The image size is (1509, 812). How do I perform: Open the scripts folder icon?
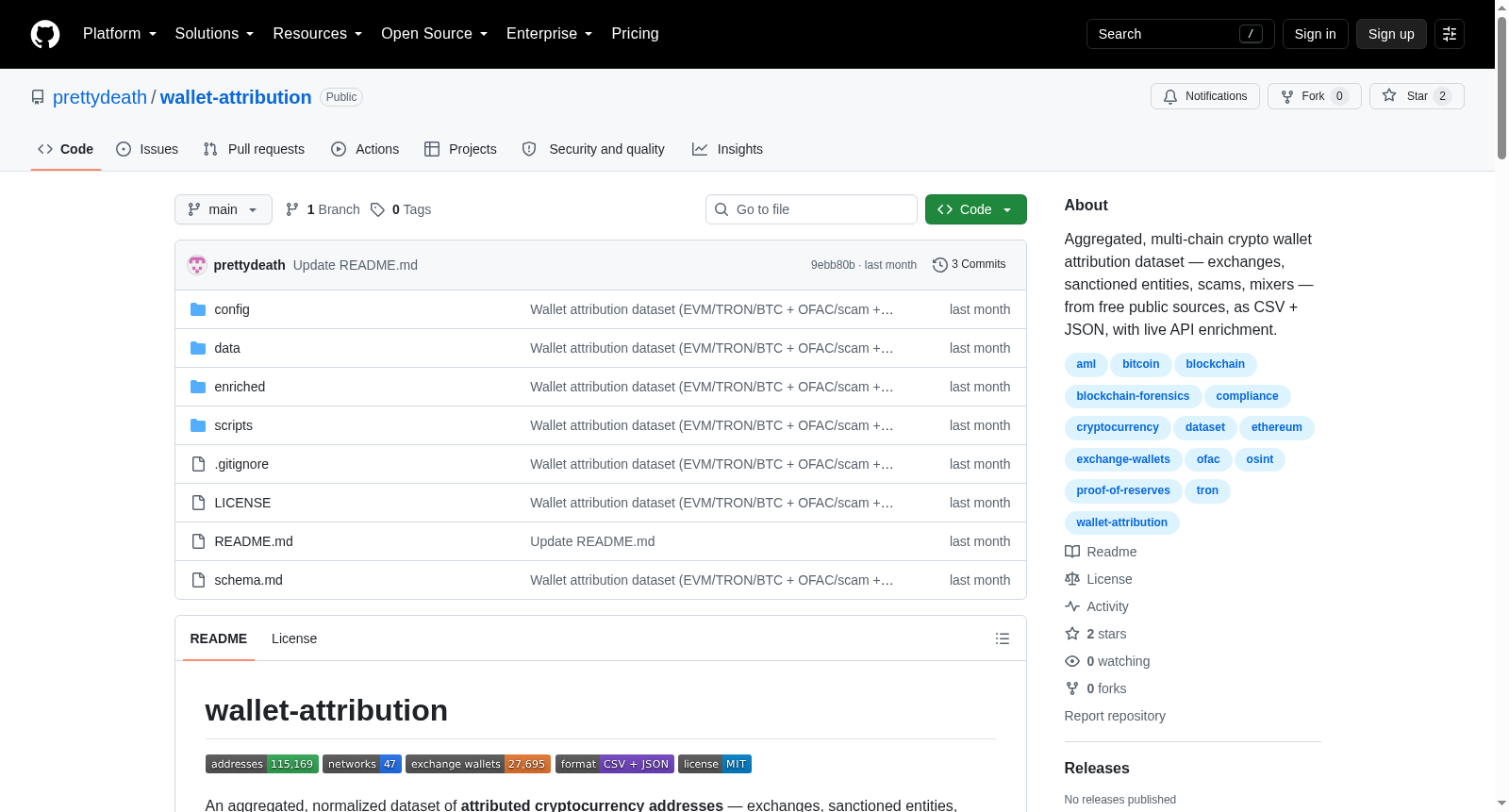click(x=198, y=425)
